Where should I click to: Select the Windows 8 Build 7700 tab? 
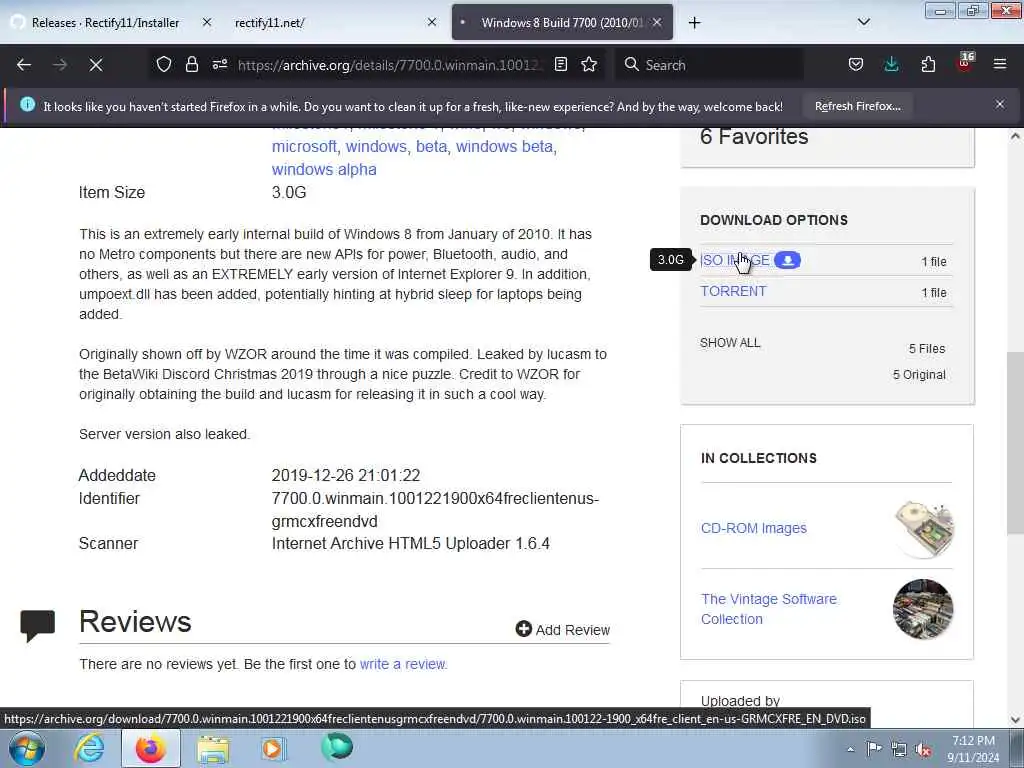[562, 22]
